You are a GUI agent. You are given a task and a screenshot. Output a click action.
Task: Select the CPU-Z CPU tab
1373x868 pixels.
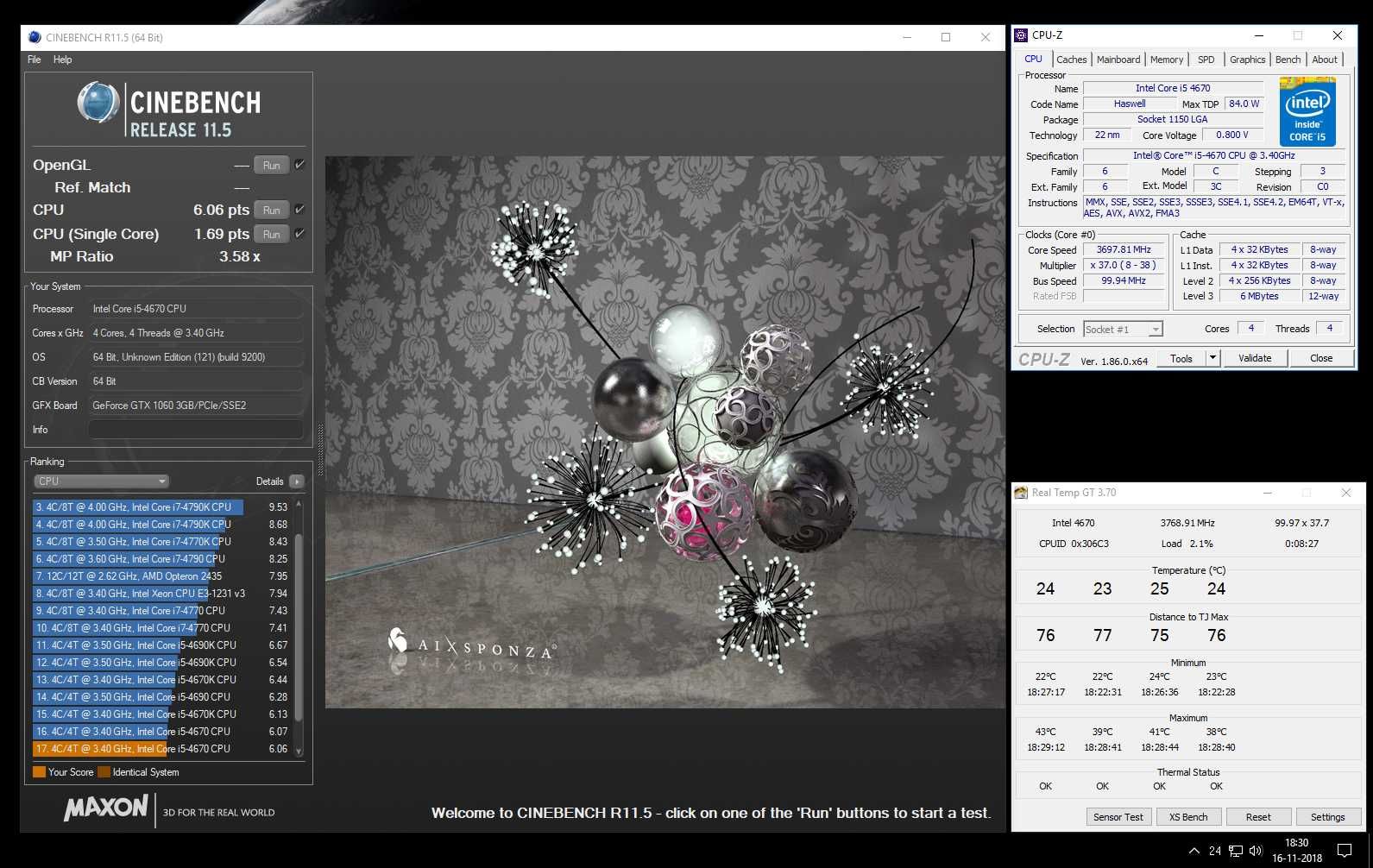[1033, 59]
